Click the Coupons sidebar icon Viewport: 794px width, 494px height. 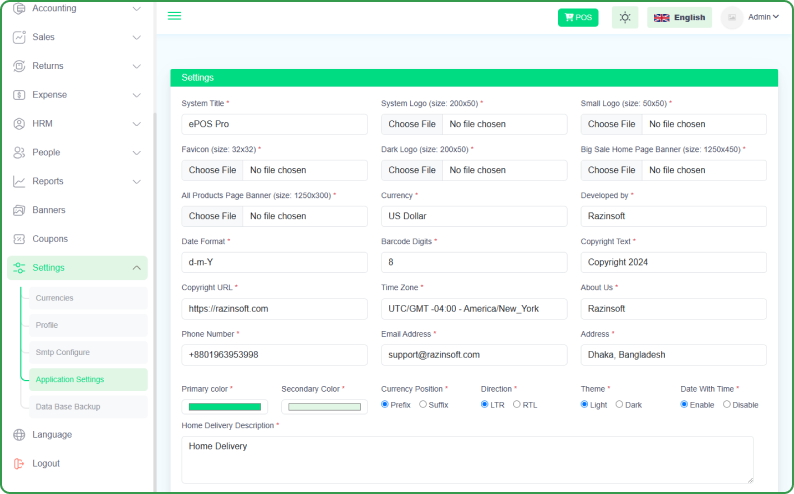(19, 239)
